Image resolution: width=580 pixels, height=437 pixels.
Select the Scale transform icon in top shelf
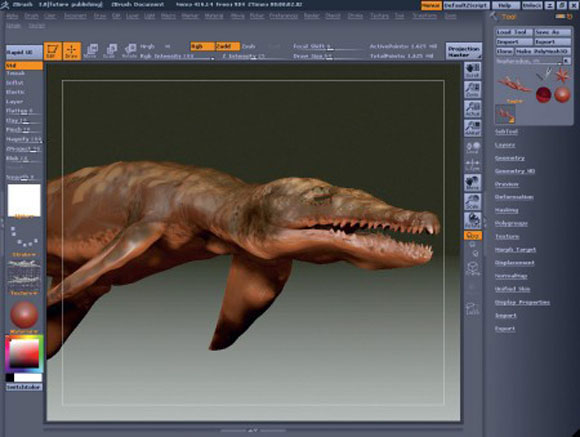tap(110, 51)
